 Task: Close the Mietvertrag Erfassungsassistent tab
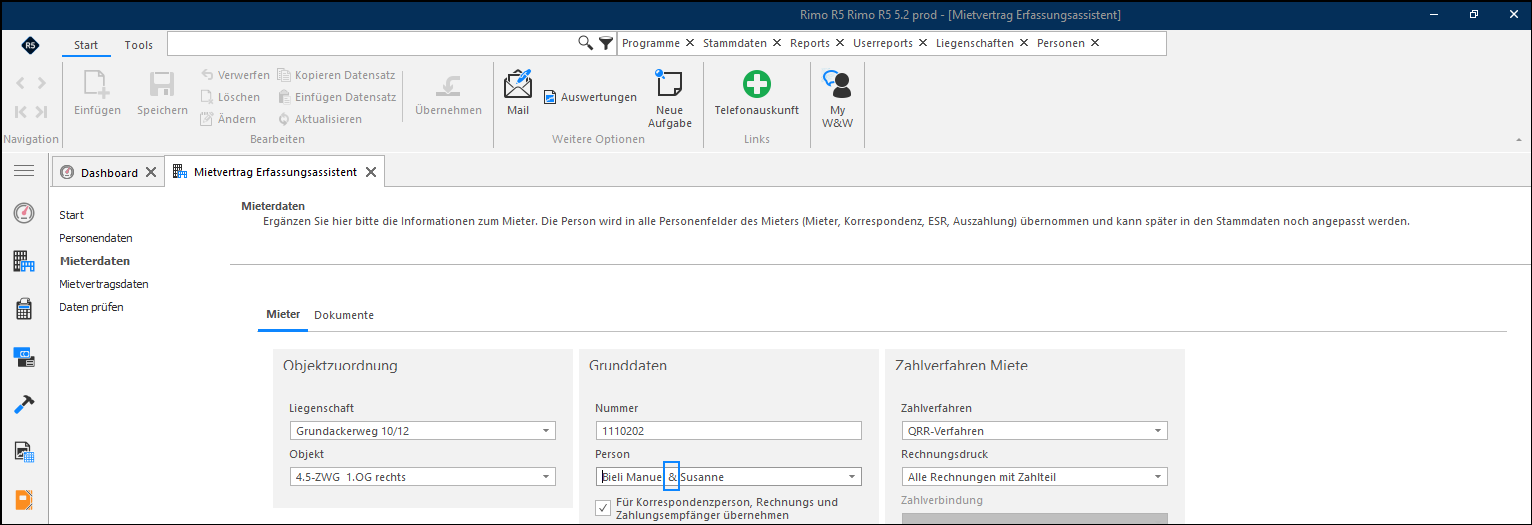tap(371, 172)
